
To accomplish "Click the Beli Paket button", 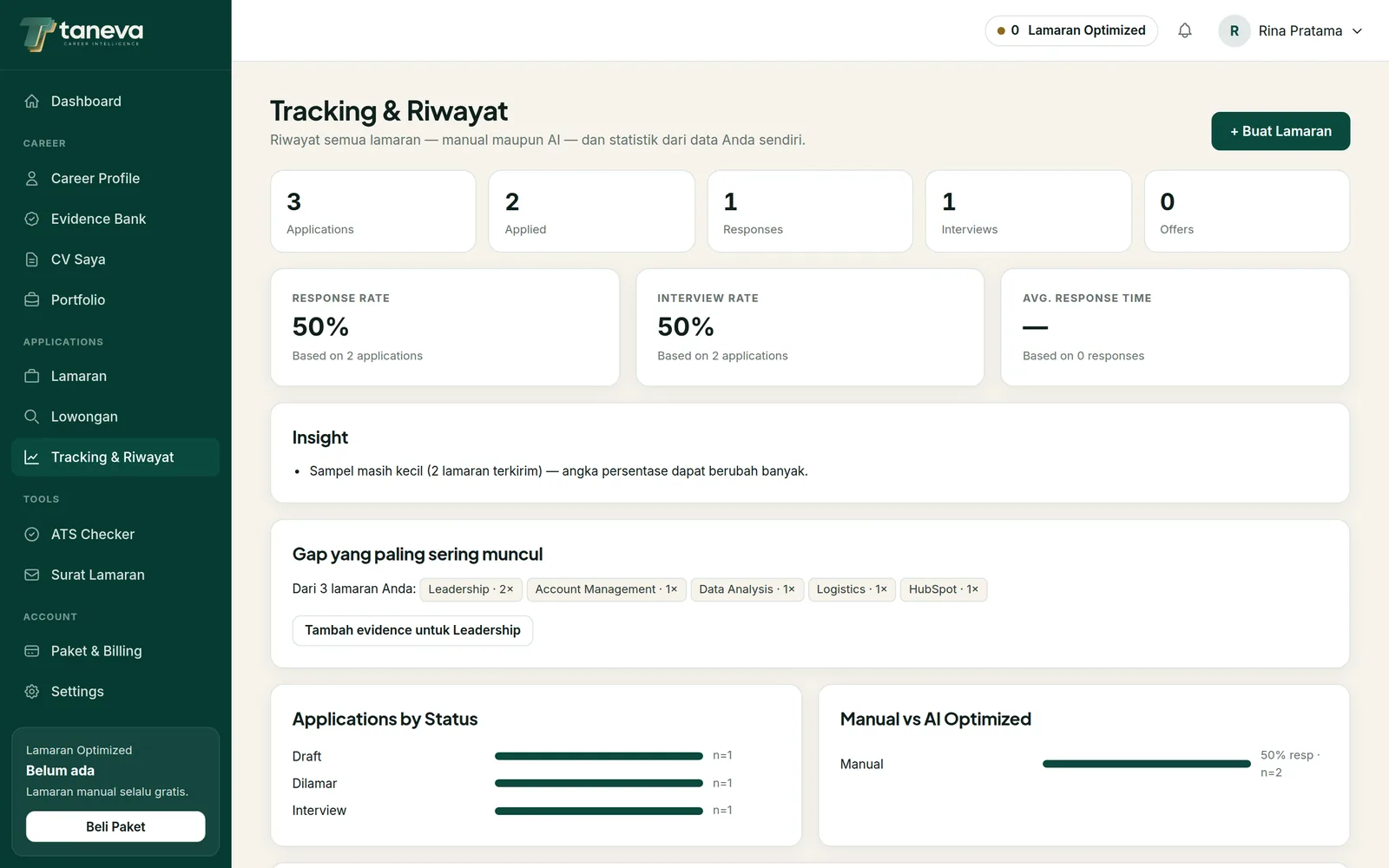I will click(x=115, y=826).
